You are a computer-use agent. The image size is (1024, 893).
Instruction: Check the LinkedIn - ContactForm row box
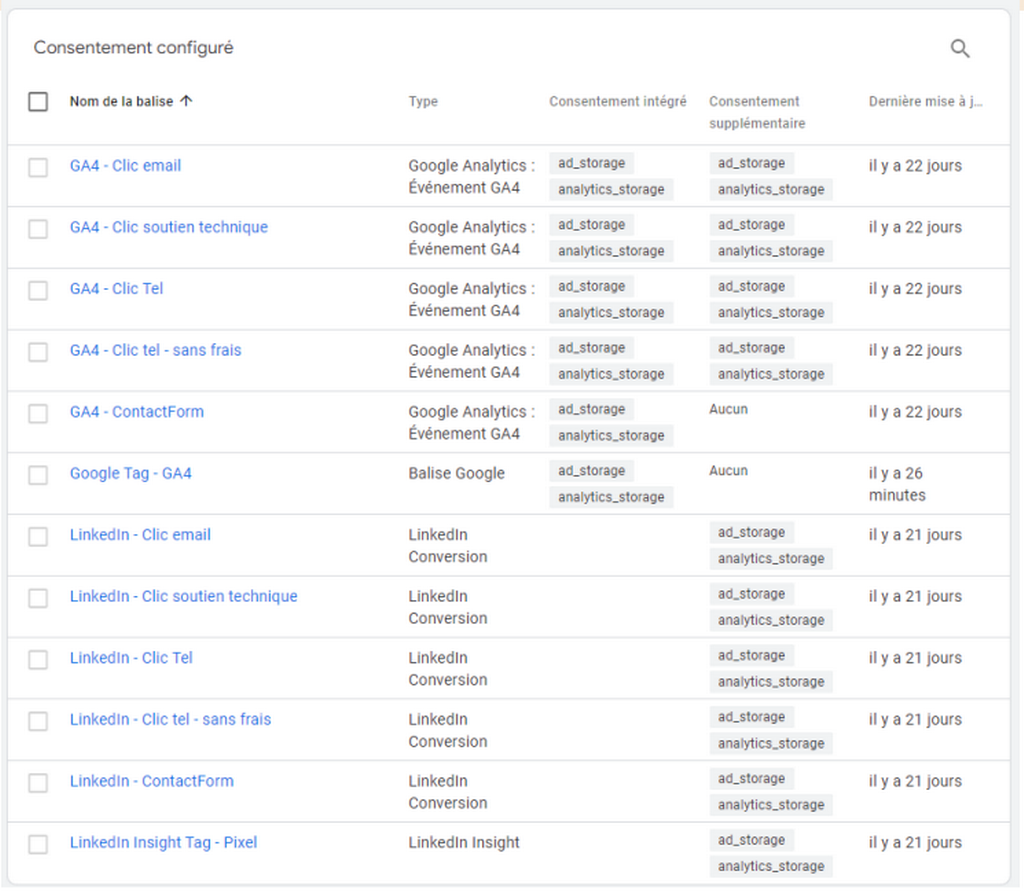[38, 783]
